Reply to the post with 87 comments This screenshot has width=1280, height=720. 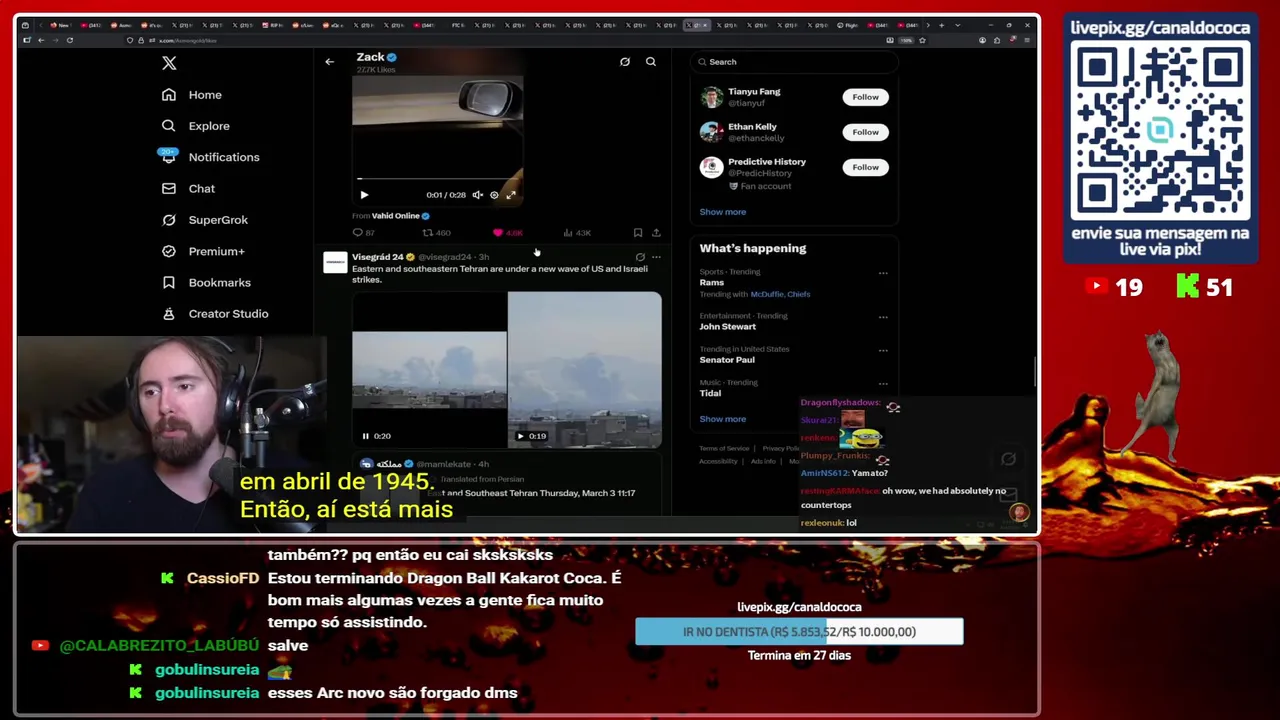(x=364, y=233)
